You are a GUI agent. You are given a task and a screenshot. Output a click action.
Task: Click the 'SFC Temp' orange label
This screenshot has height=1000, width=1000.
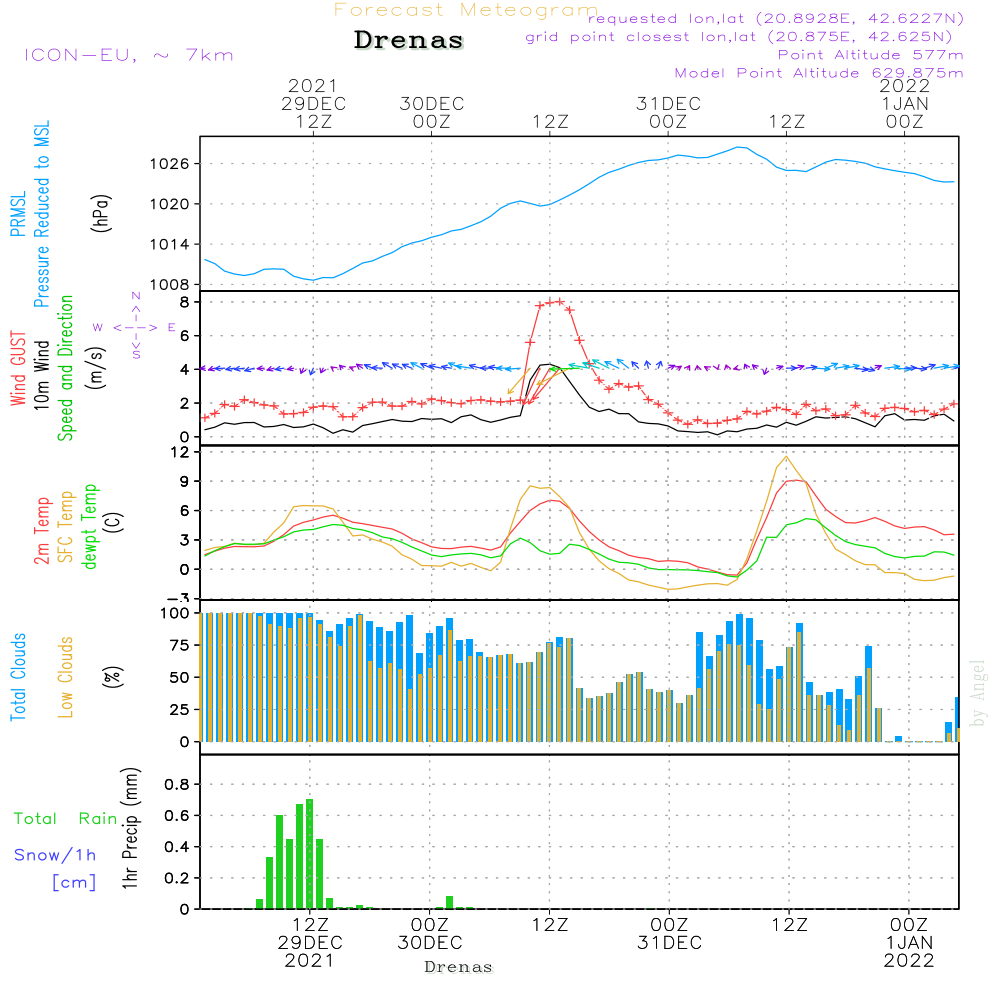point(66,527)
